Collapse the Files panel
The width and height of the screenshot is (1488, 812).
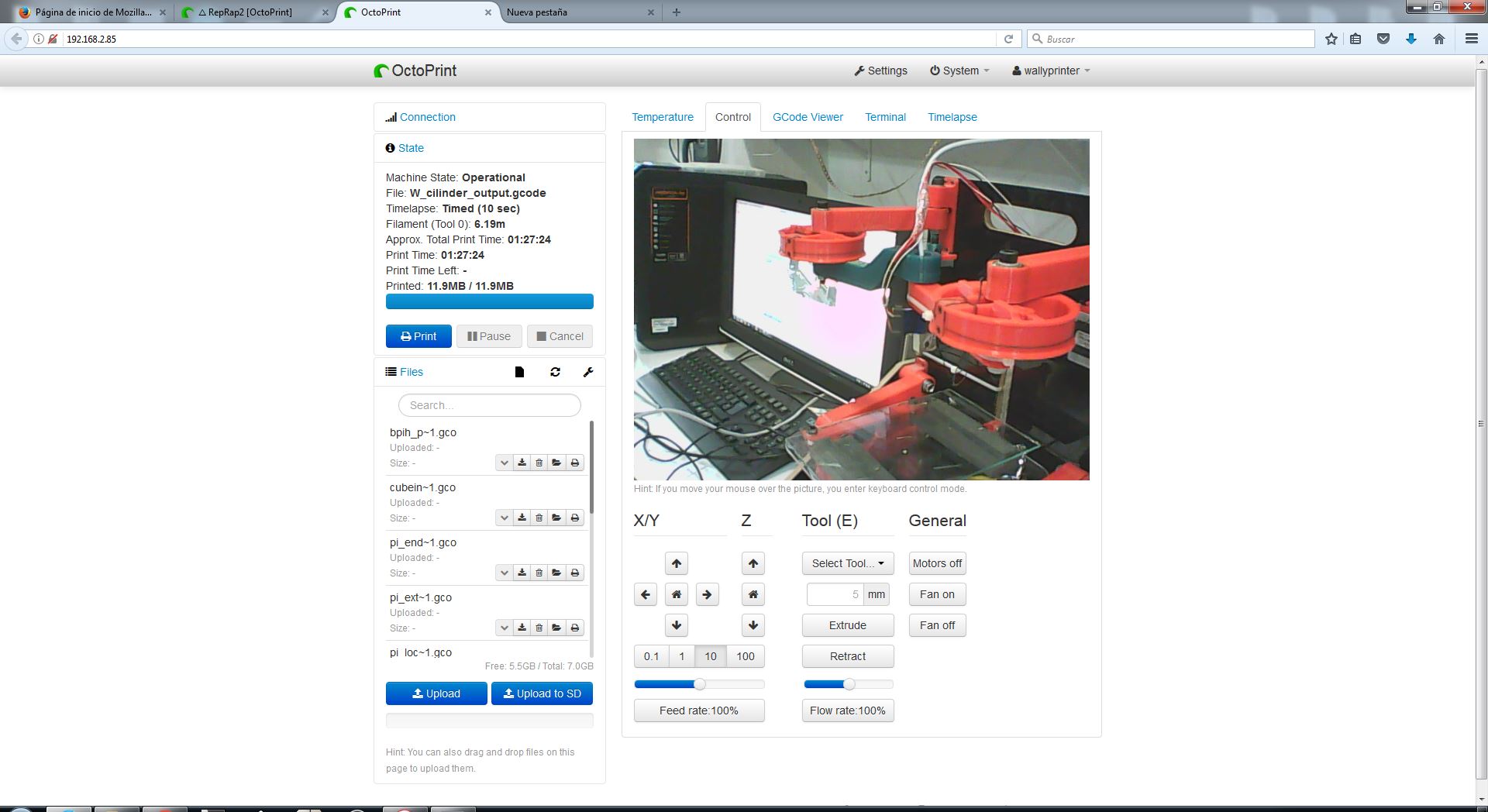tap(412, 372)
